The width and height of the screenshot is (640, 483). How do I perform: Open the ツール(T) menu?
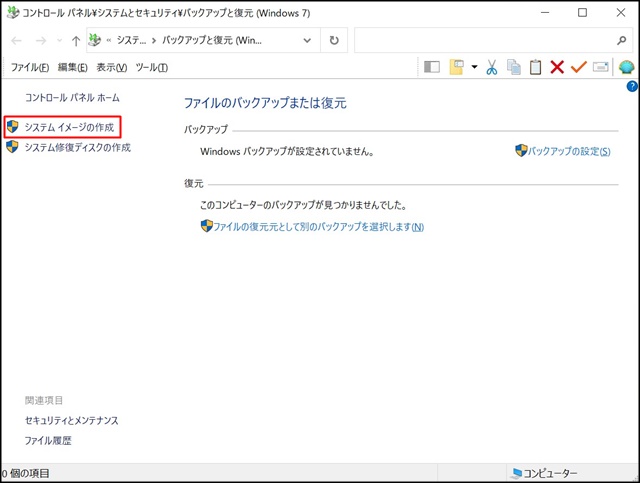pyautogui.click(x=151, y=67)
